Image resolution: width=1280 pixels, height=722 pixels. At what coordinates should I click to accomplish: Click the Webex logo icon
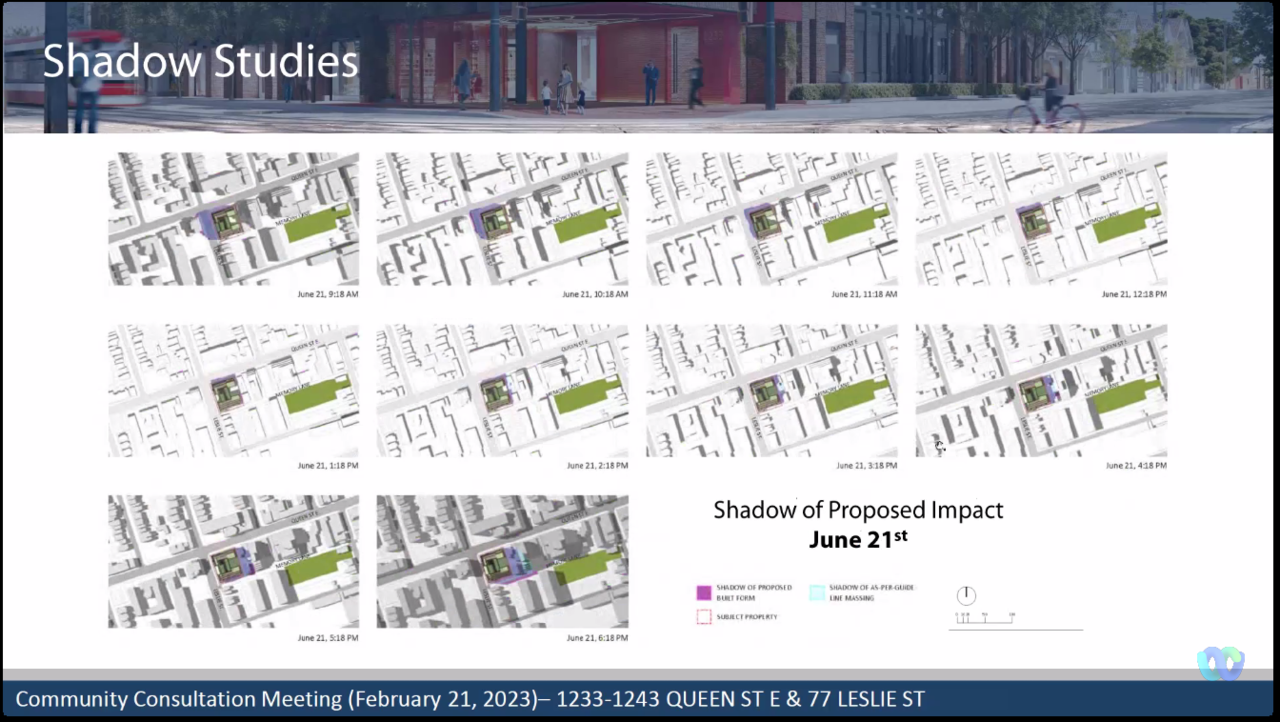(1220, 663)
